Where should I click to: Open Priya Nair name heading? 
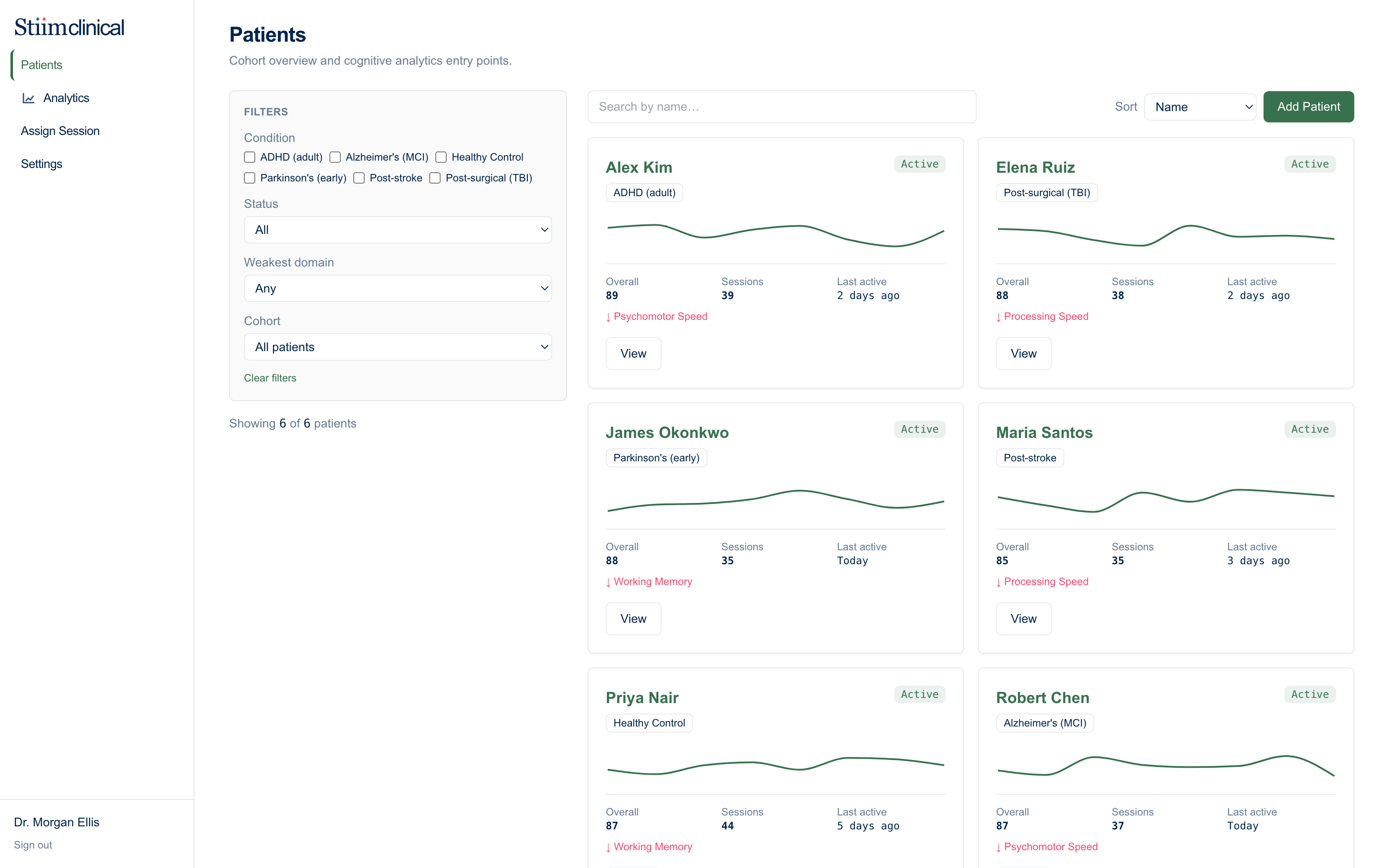642,697
